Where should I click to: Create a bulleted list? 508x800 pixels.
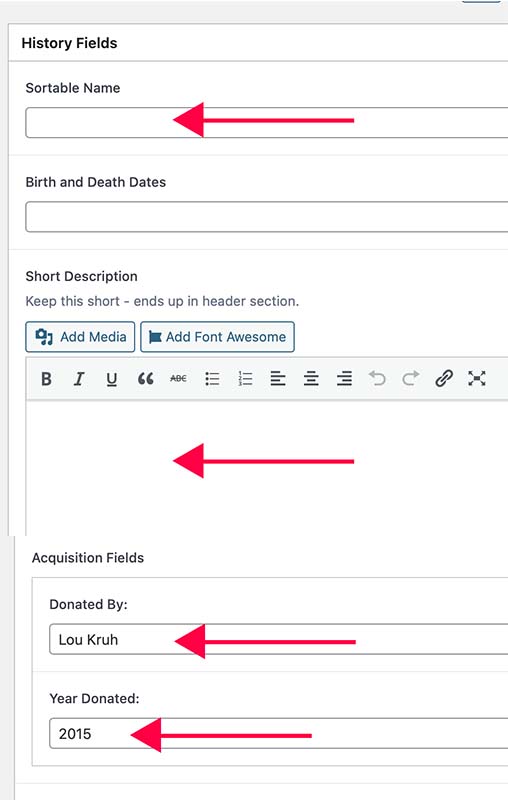(212, 379)
